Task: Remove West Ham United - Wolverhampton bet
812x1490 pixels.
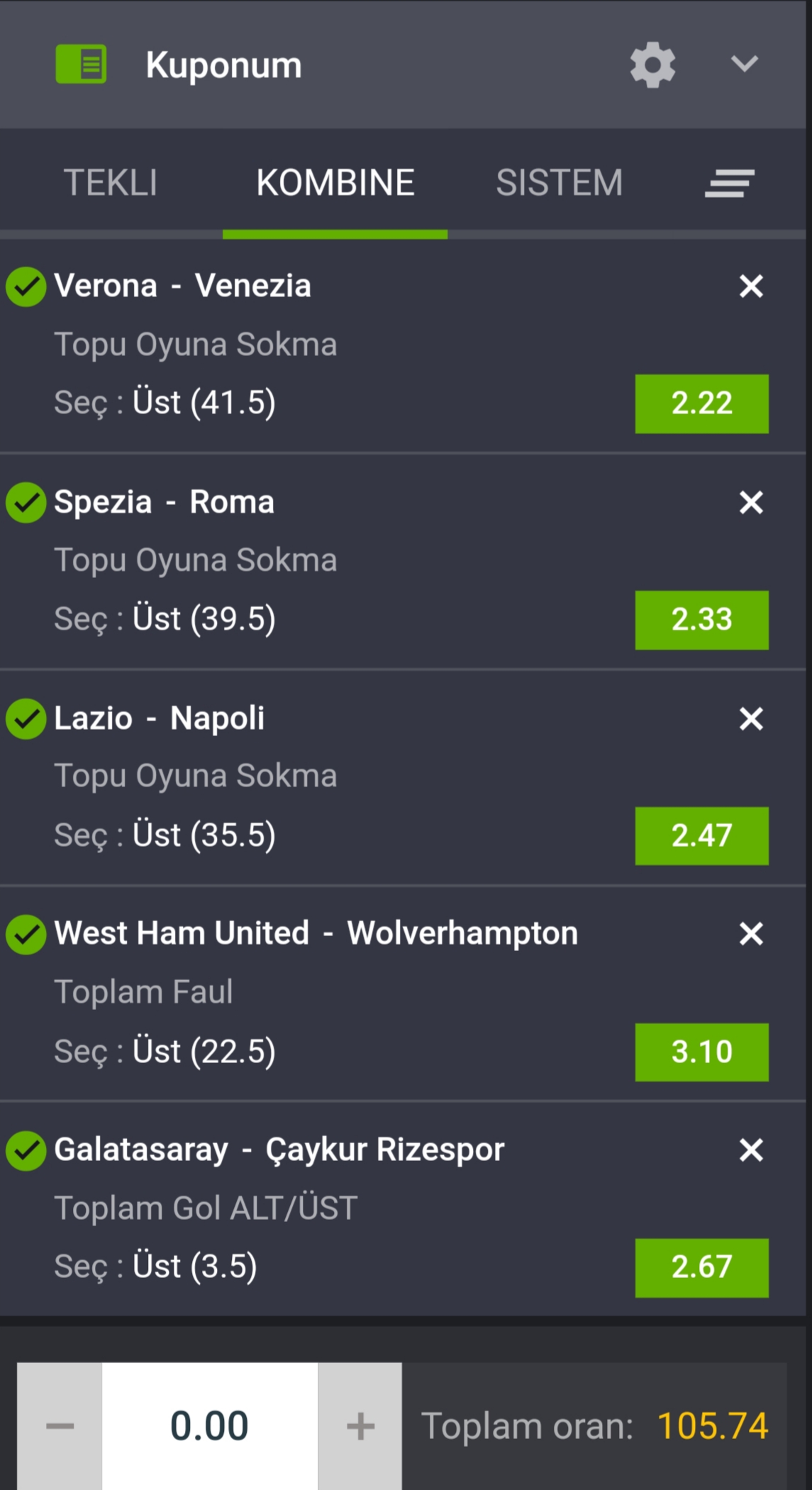Action: 751,934
